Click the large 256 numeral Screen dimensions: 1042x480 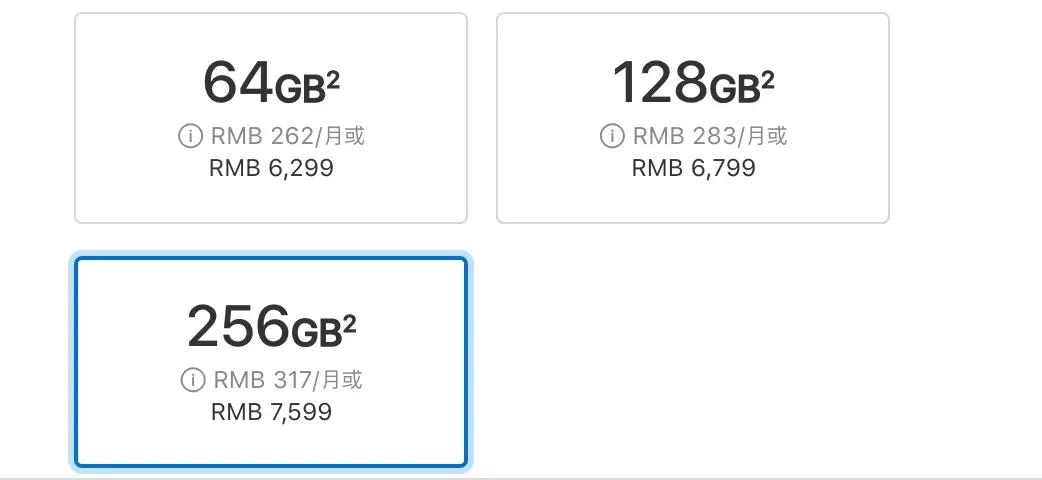point(238,326)
